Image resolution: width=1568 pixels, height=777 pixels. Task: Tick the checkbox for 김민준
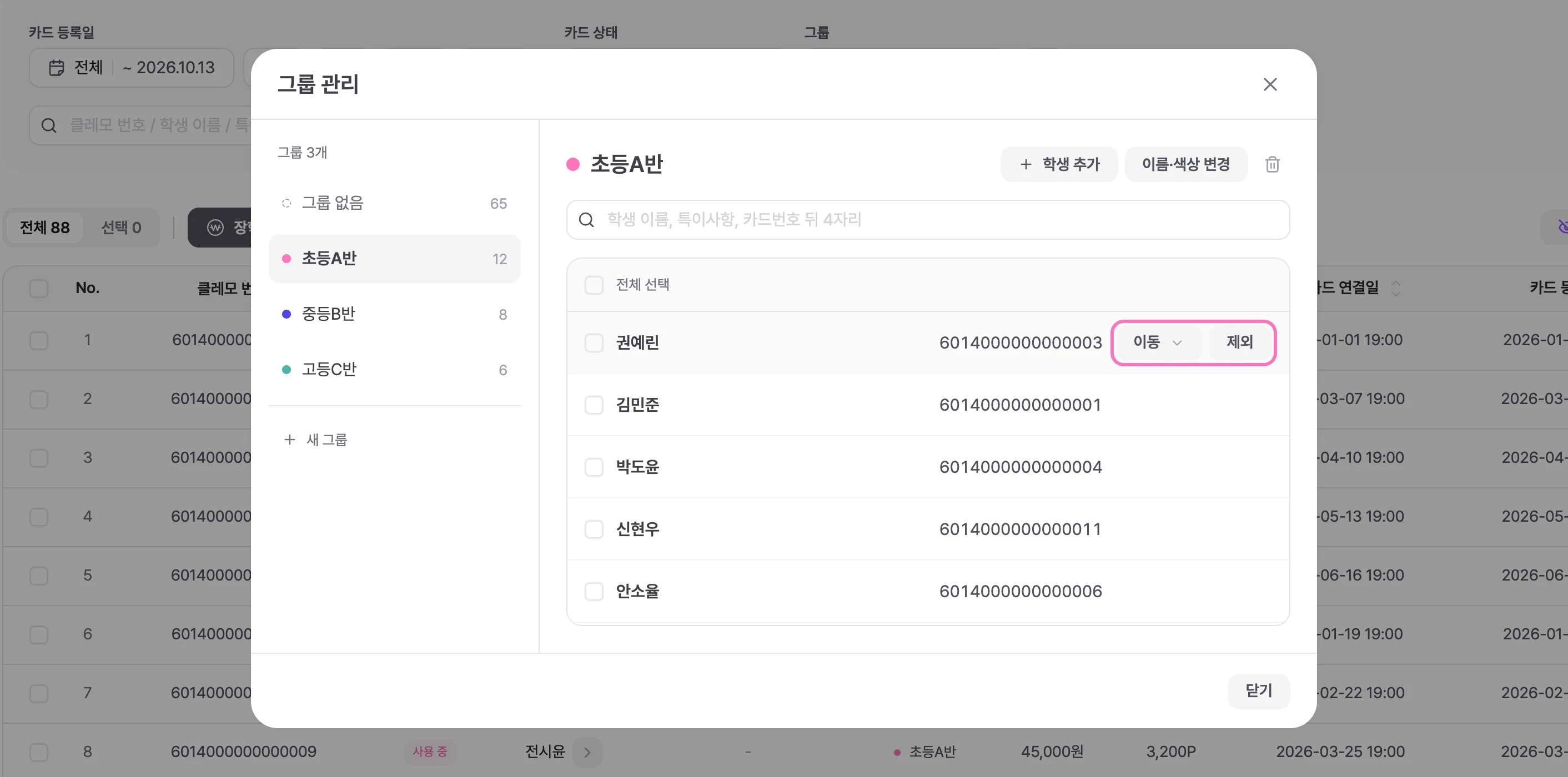594,405
